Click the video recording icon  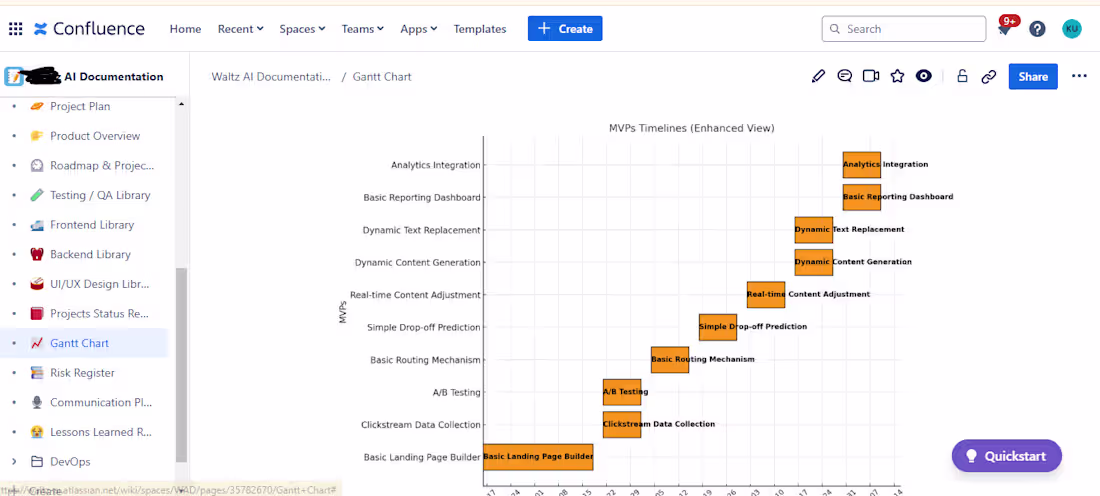[871, 76]
